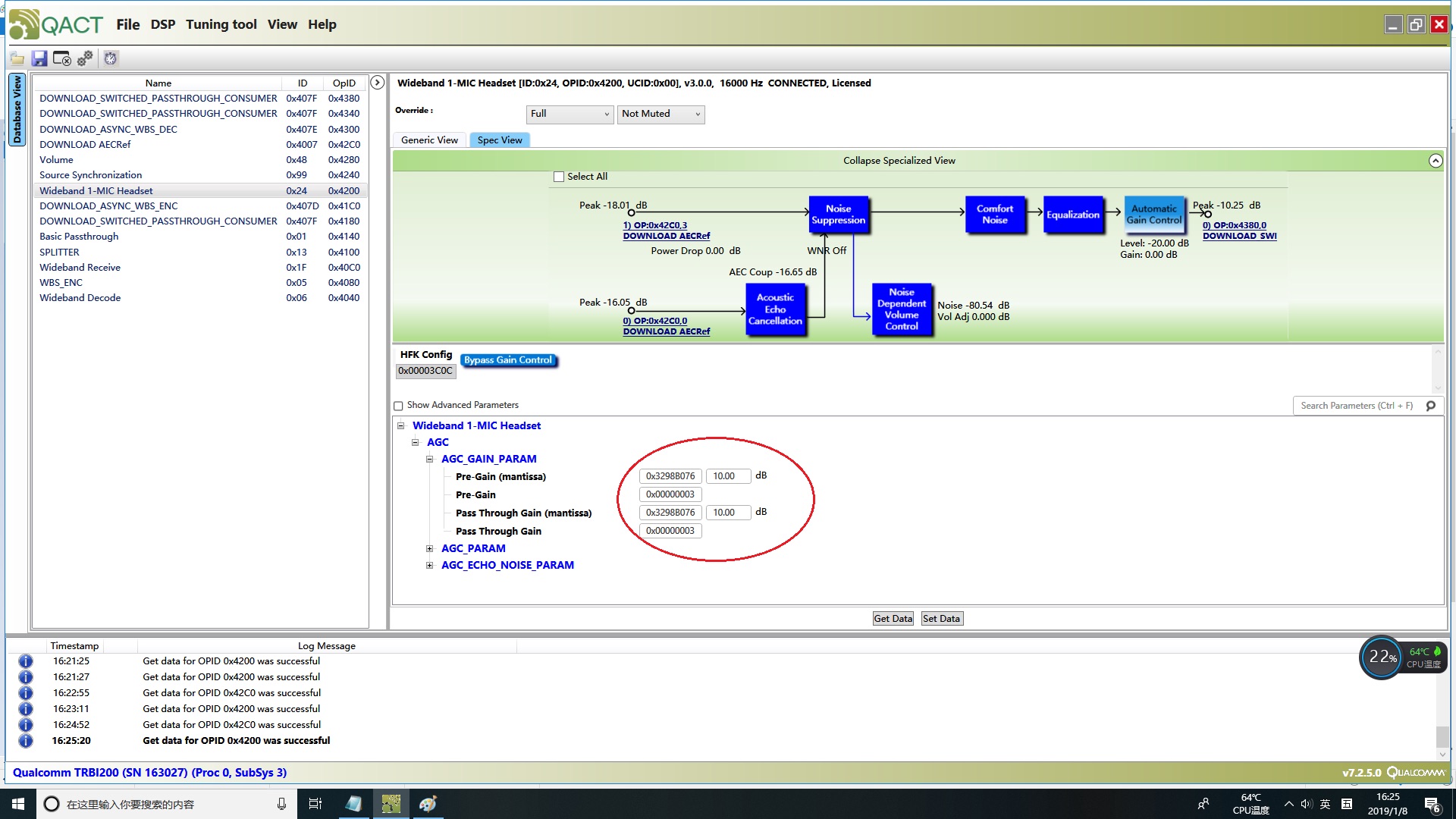
Task: Click the save floppy disk icon
Action: pos(39,58)
